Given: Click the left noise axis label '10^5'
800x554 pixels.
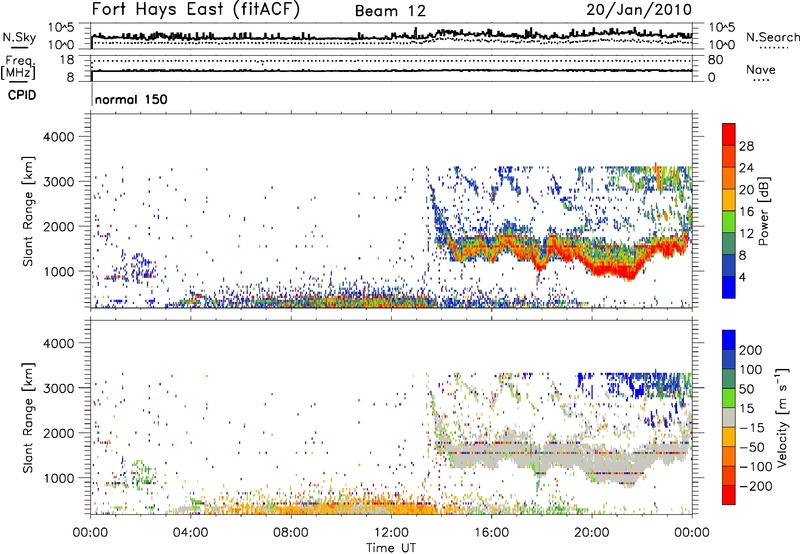Looking at the screenshot, I should click(61, 28).
